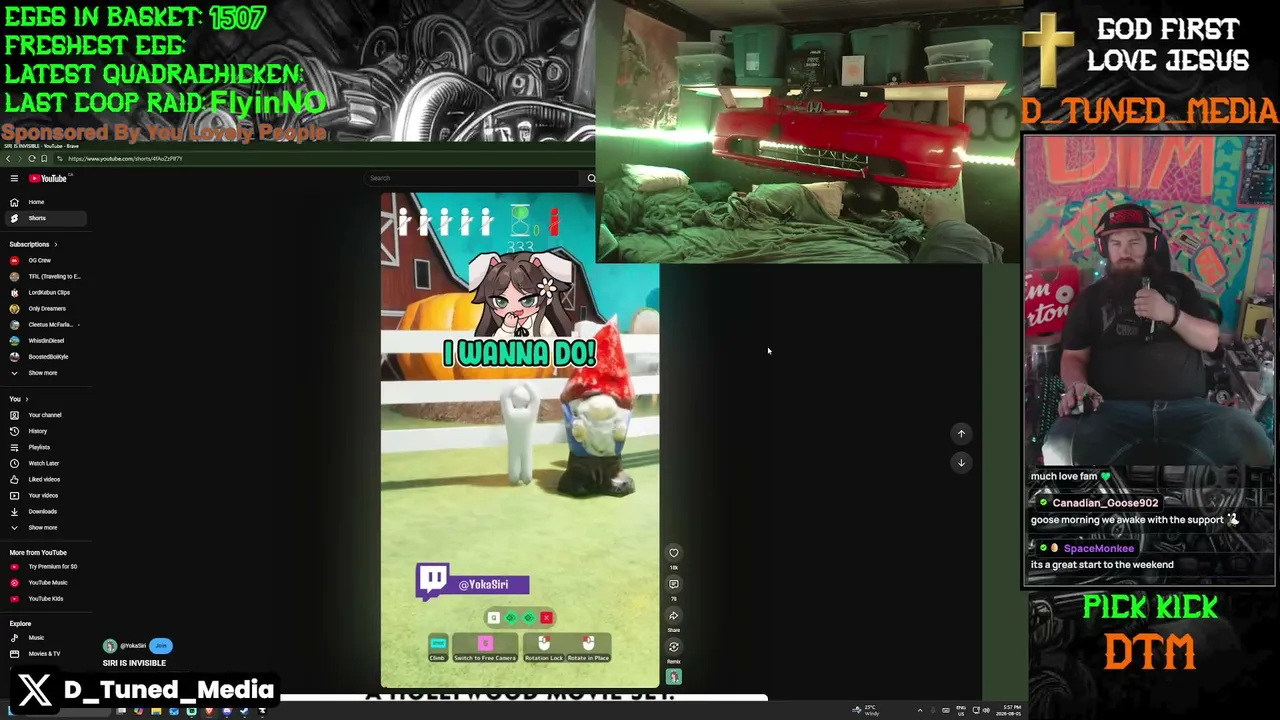Click the Short title SIRI IS INVISIBLE
This screenshot has width=1280, height=720.
click(x=134, y=663)
